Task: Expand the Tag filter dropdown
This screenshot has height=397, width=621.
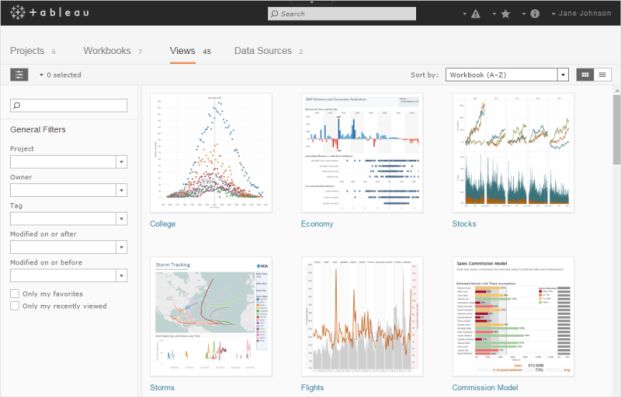Action: point(121,219)
